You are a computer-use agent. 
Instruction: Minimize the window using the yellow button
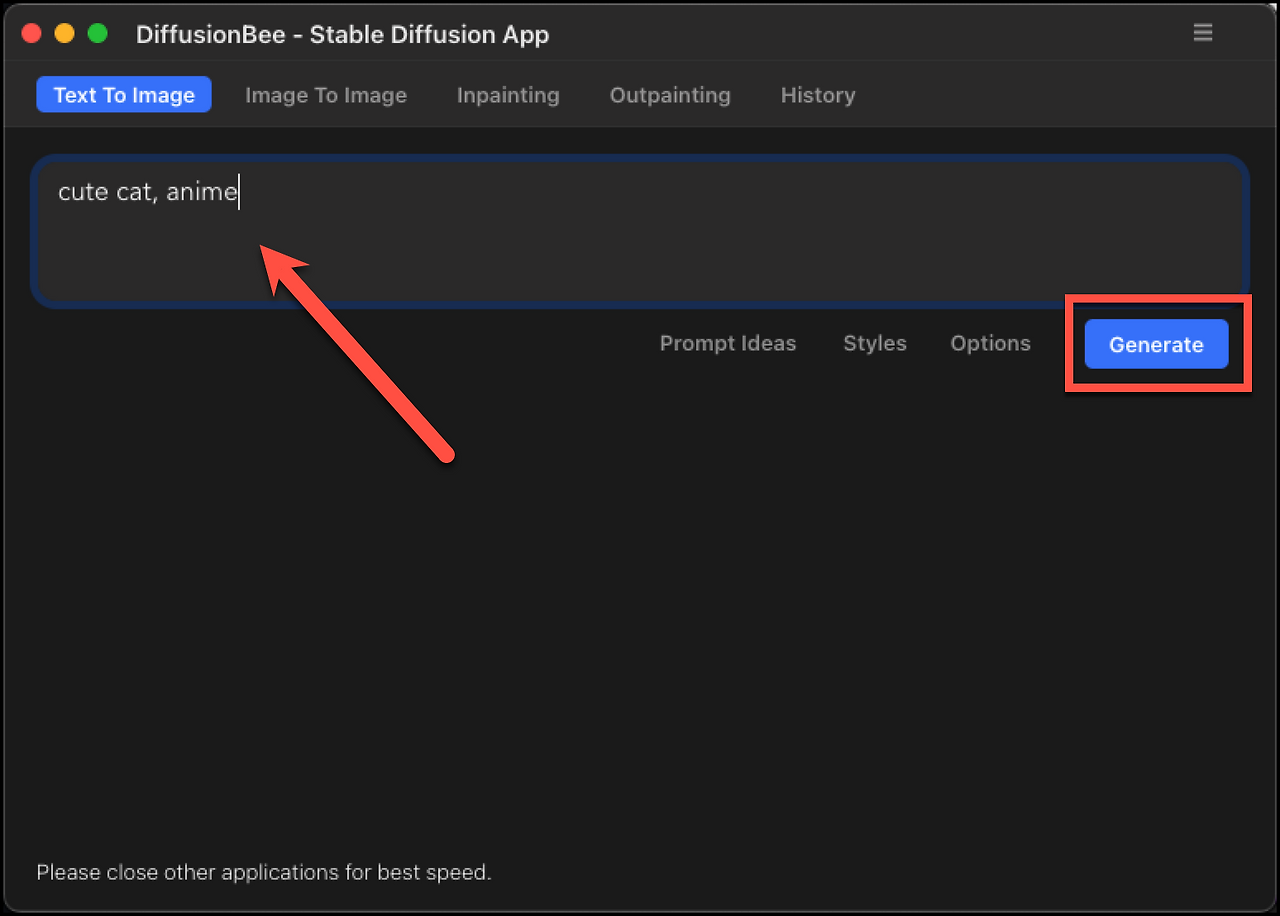coord(64,34)
